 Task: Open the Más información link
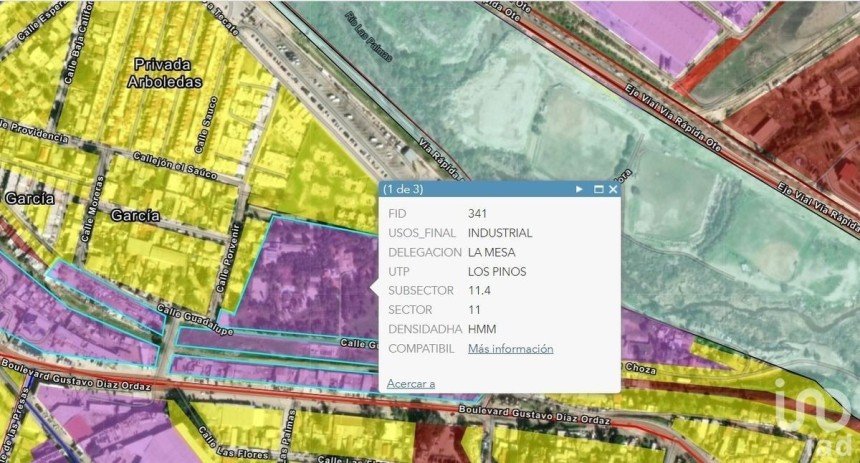click(x=511, y=349)
